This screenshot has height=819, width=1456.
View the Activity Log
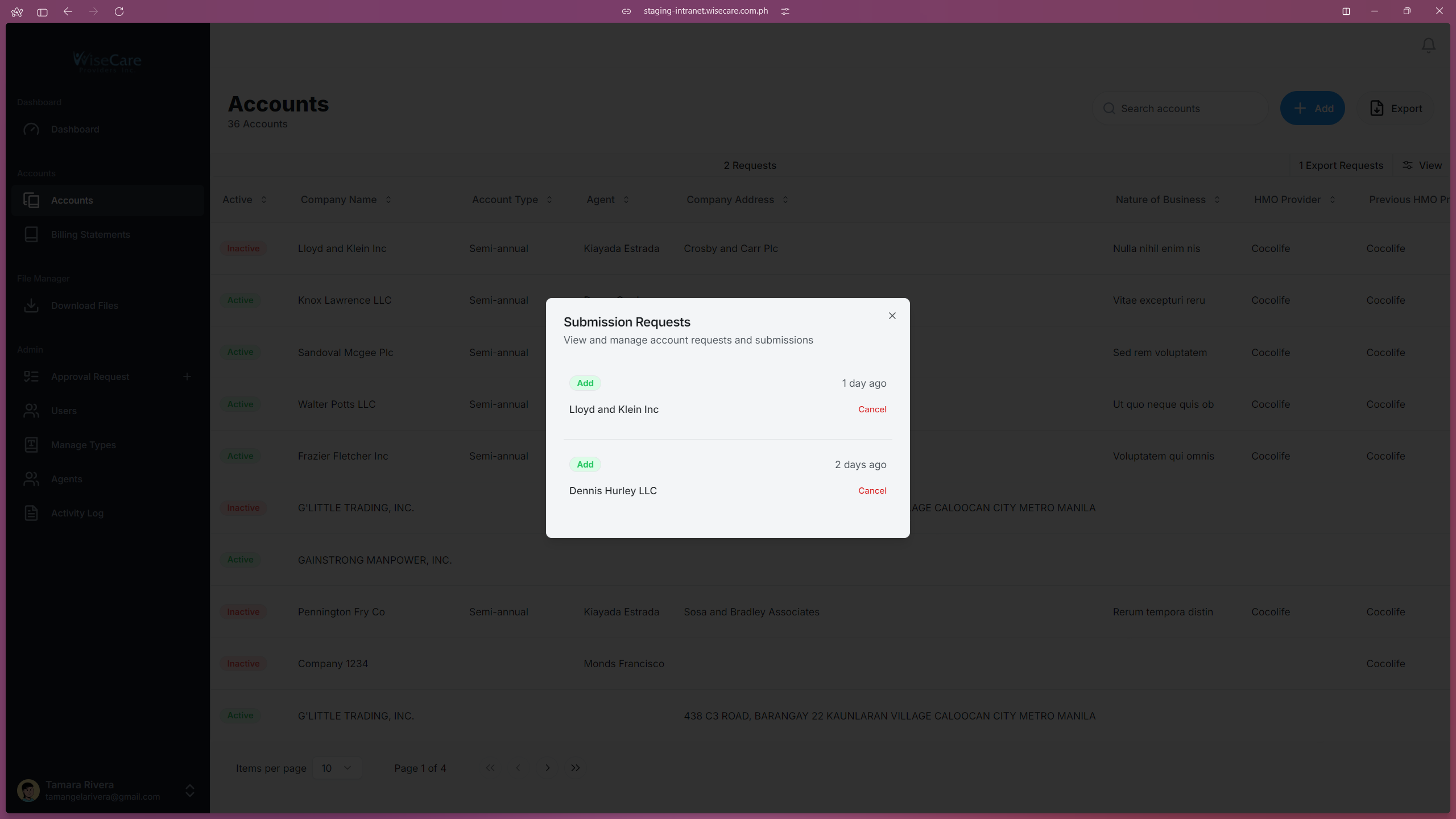(x=77, y=513)
